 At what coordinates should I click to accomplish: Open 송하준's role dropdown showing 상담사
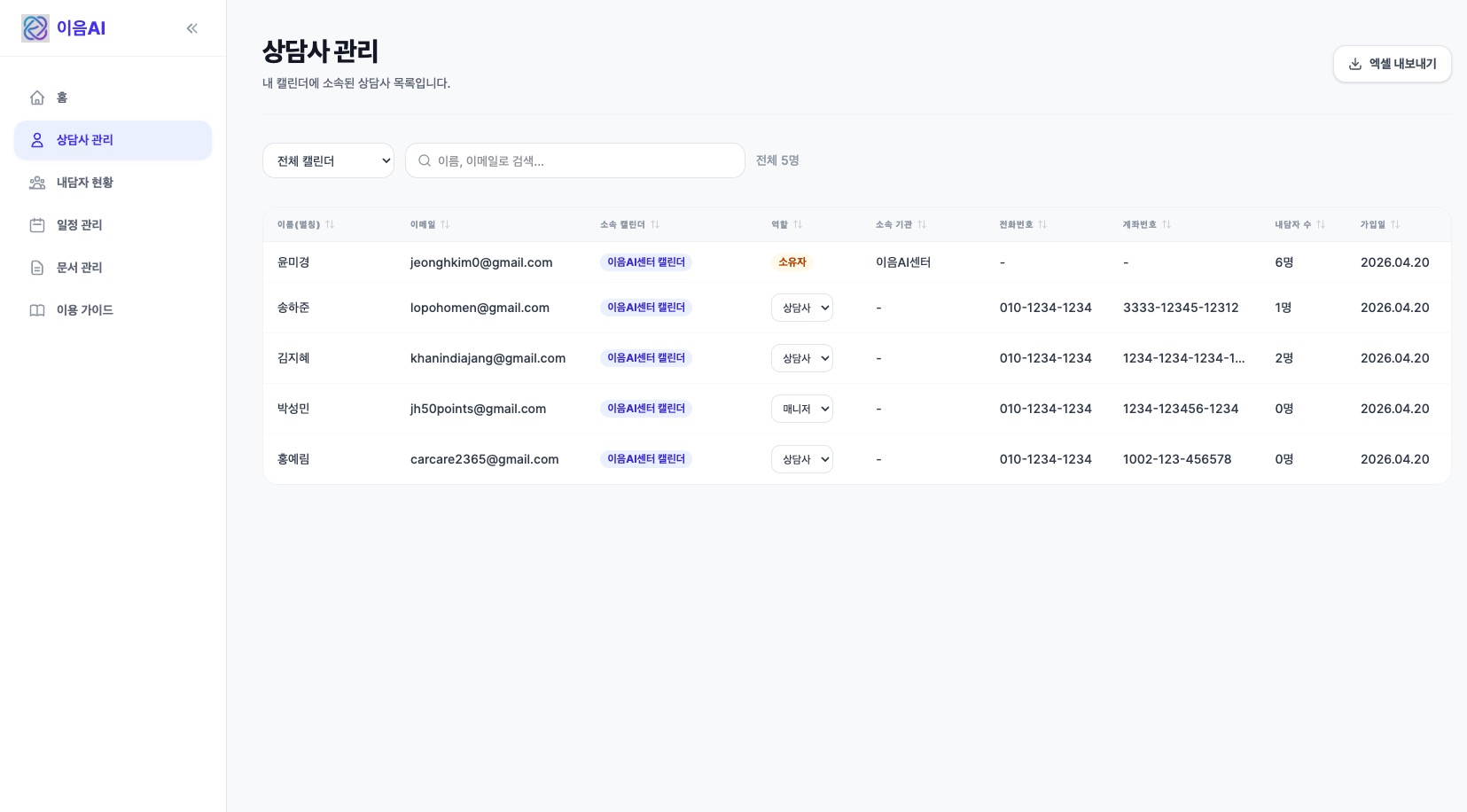[x=801, y=308]
